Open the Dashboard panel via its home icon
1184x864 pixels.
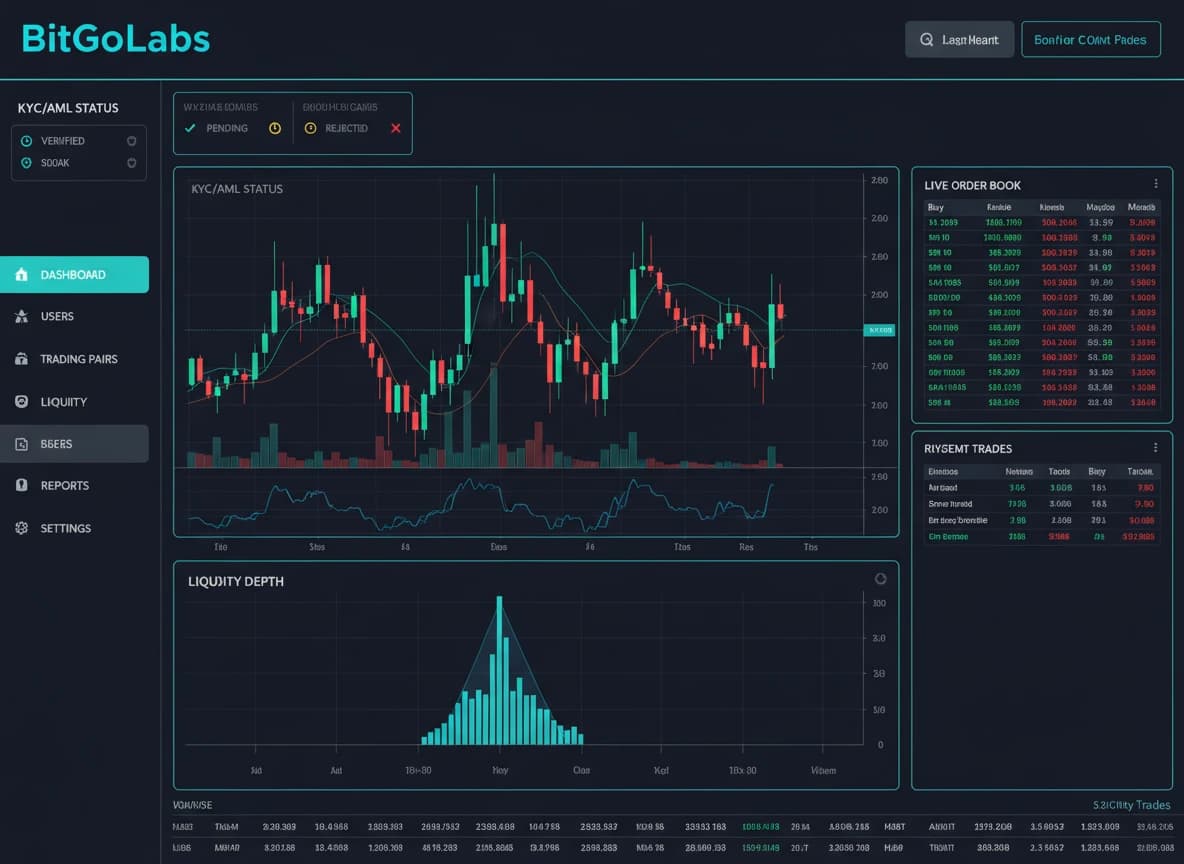point(21,273)
